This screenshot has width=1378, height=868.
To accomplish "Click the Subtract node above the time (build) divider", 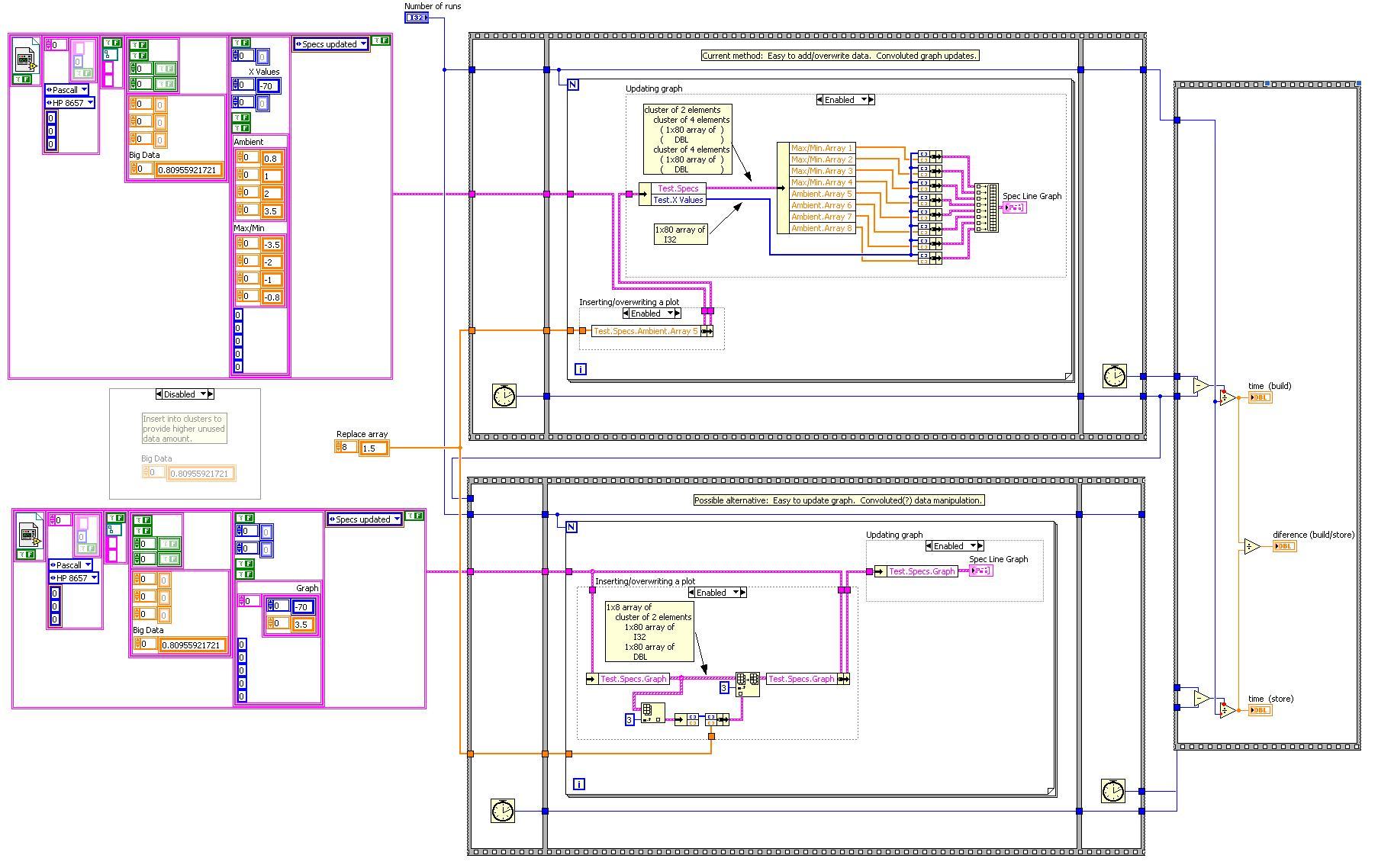I will click(x=1201, y=386).
